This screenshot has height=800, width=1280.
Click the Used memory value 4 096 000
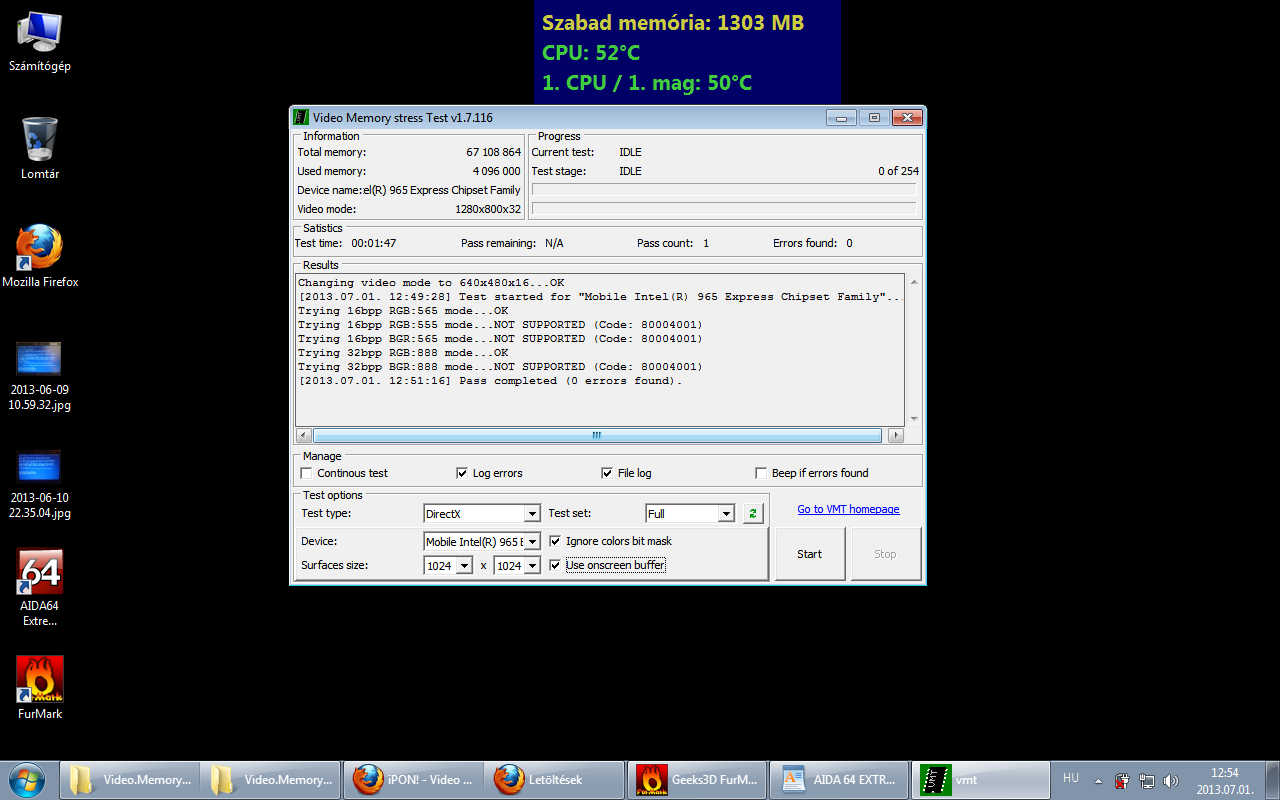(x=496, y=171)
